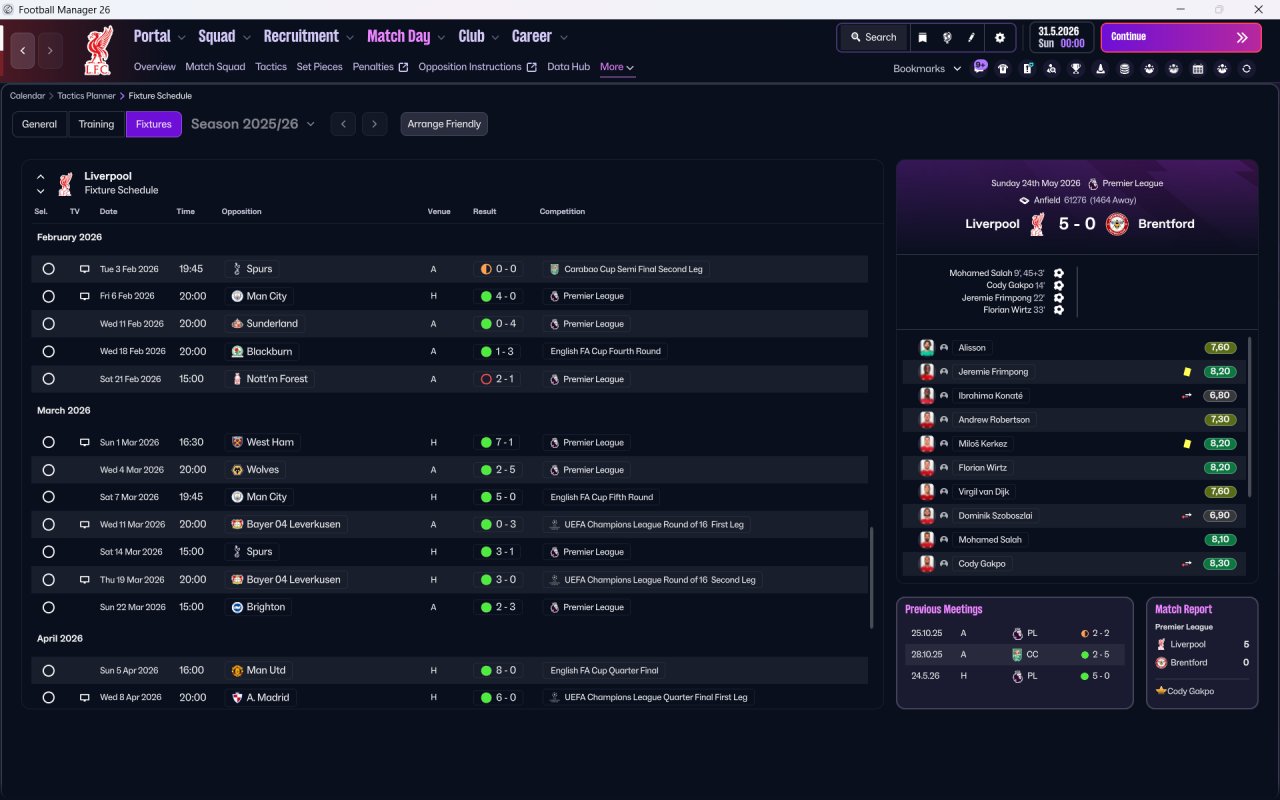The height and width of the screenshot is (800, 1280).
Task: Open the trophy bookmark shortcut
Action: [1076, 69]
